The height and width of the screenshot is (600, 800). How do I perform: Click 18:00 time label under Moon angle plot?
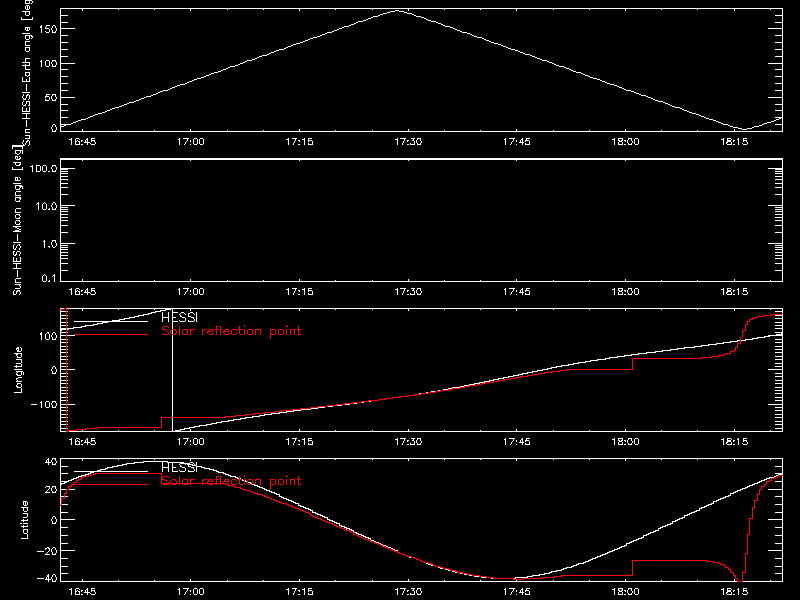coord(626,292)
